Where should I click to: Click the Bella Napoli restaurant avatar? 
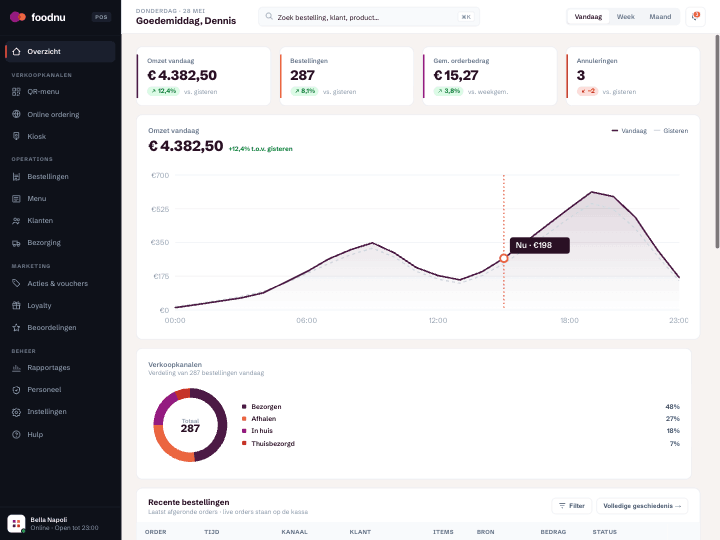click(16, 523)
